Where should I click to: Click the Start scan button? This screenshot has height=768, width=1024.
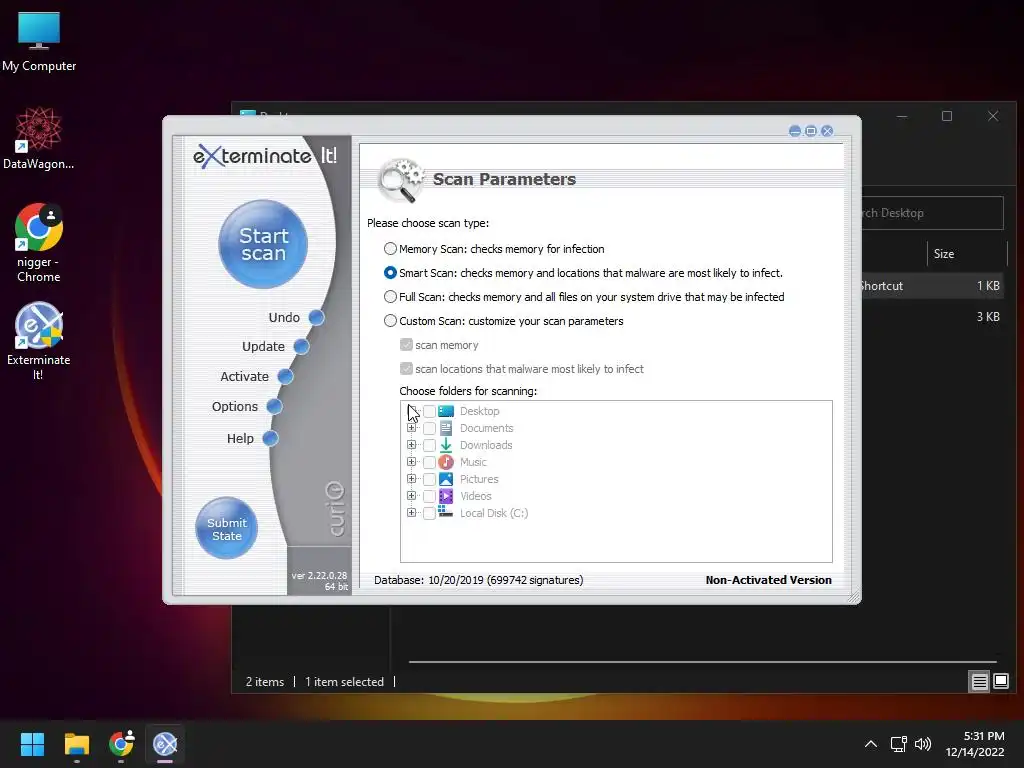[263, 244]
